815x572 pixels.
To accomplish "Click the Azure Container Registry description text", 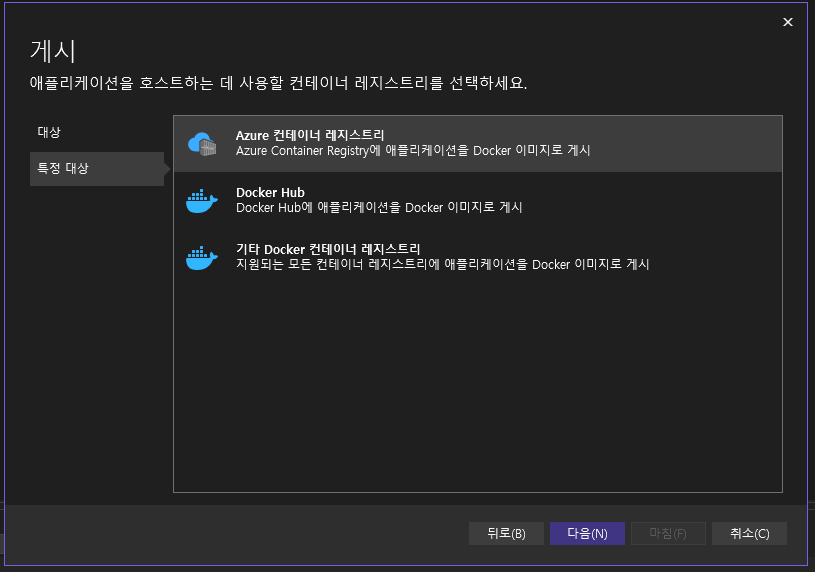I will [413, 151].
